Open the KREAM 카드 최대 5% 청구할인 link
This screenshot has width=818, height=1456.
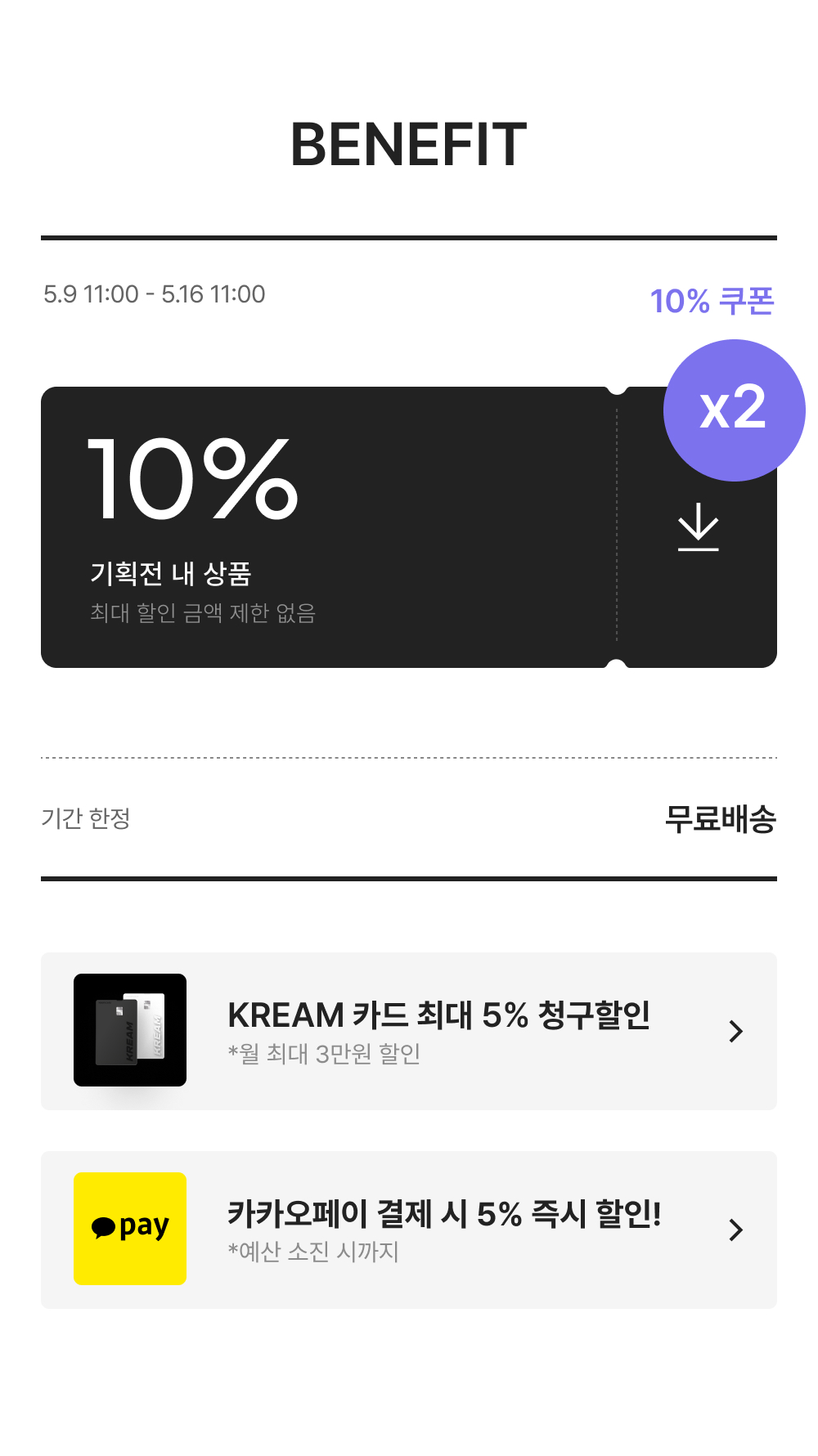pos(438,1015)
